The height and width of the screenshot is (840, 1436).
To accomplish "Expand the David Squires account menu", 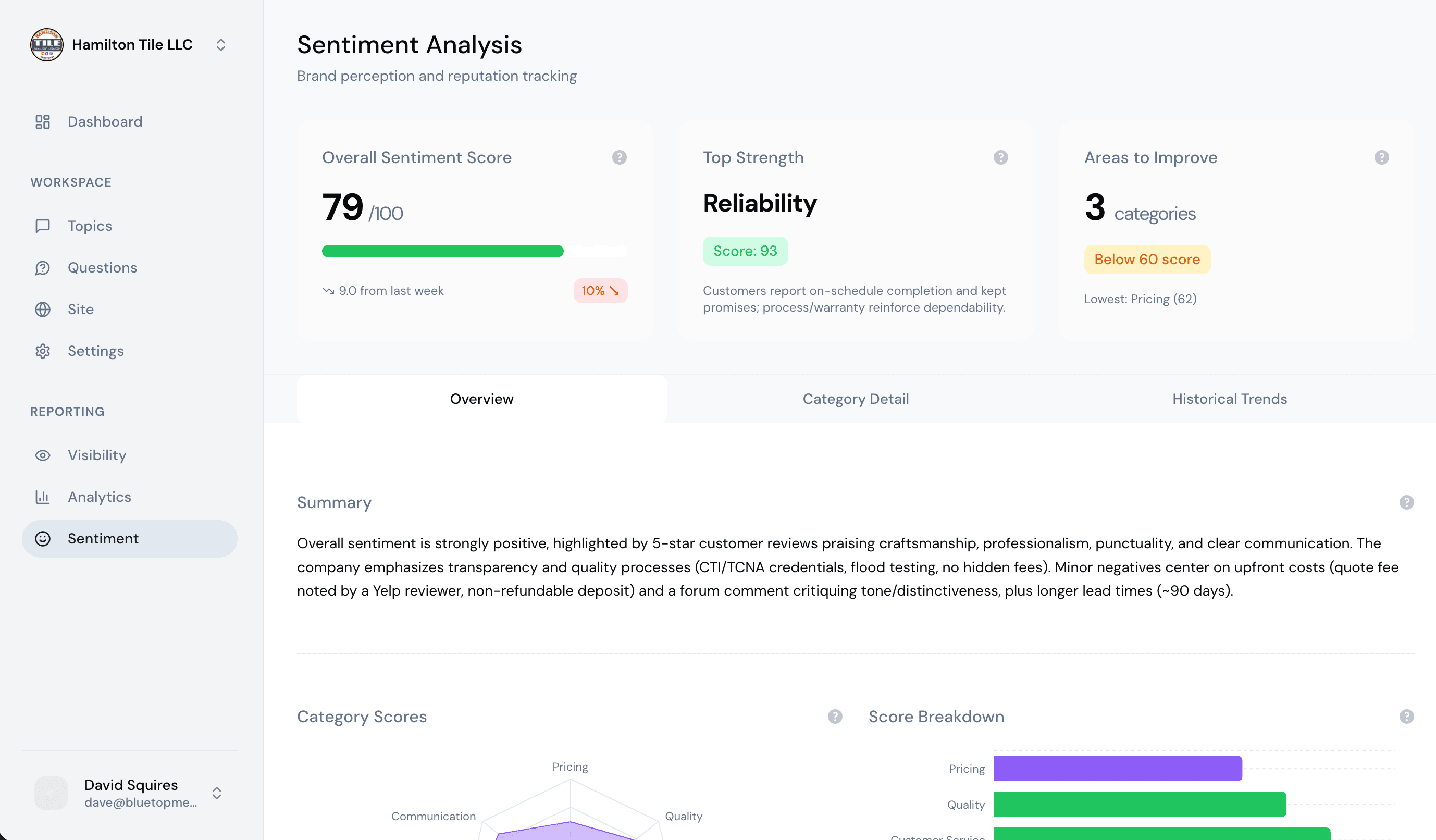I will 217,793.
